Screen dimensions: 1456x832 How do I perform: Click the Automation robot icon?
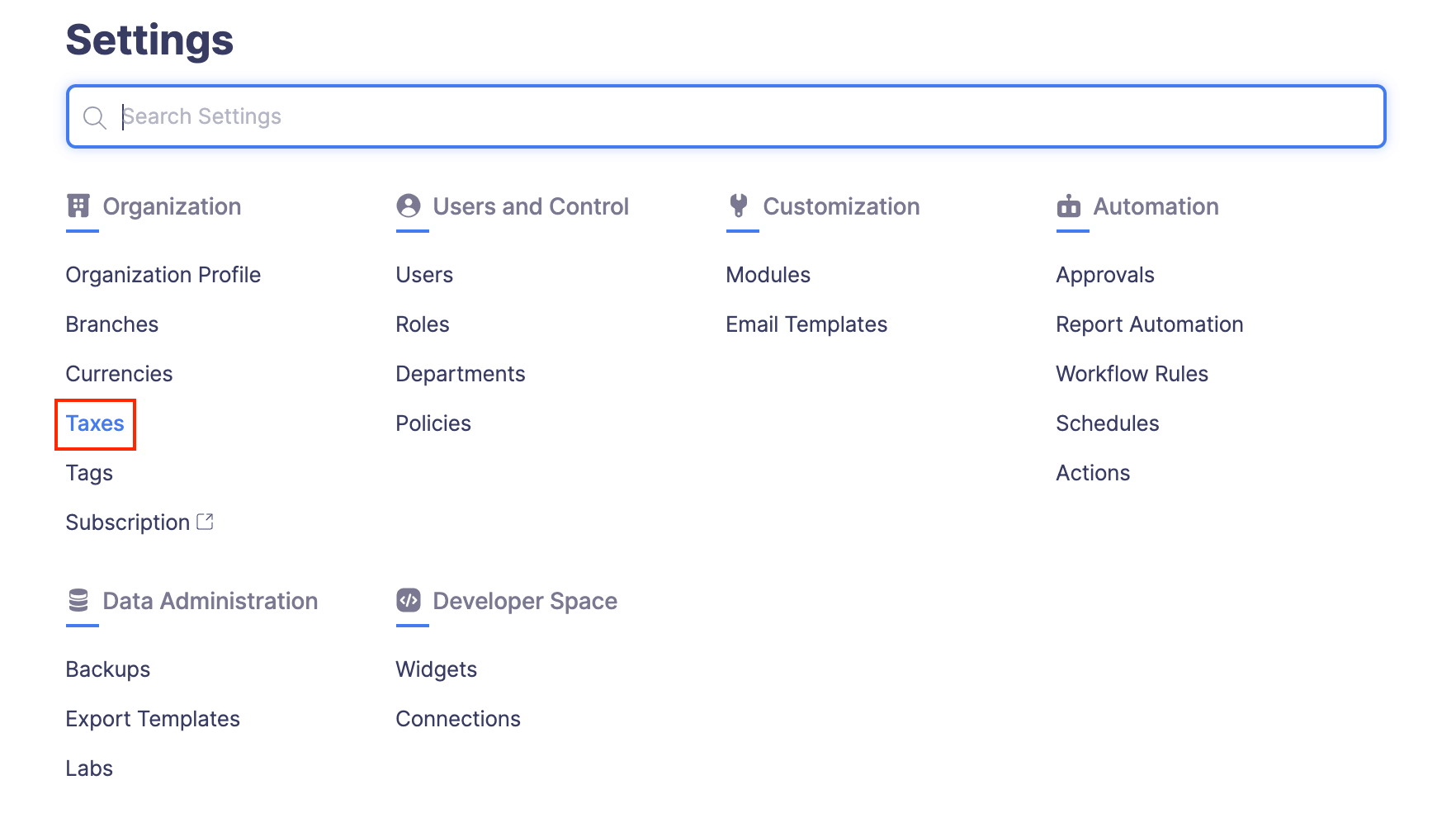tap(1069, 206)
